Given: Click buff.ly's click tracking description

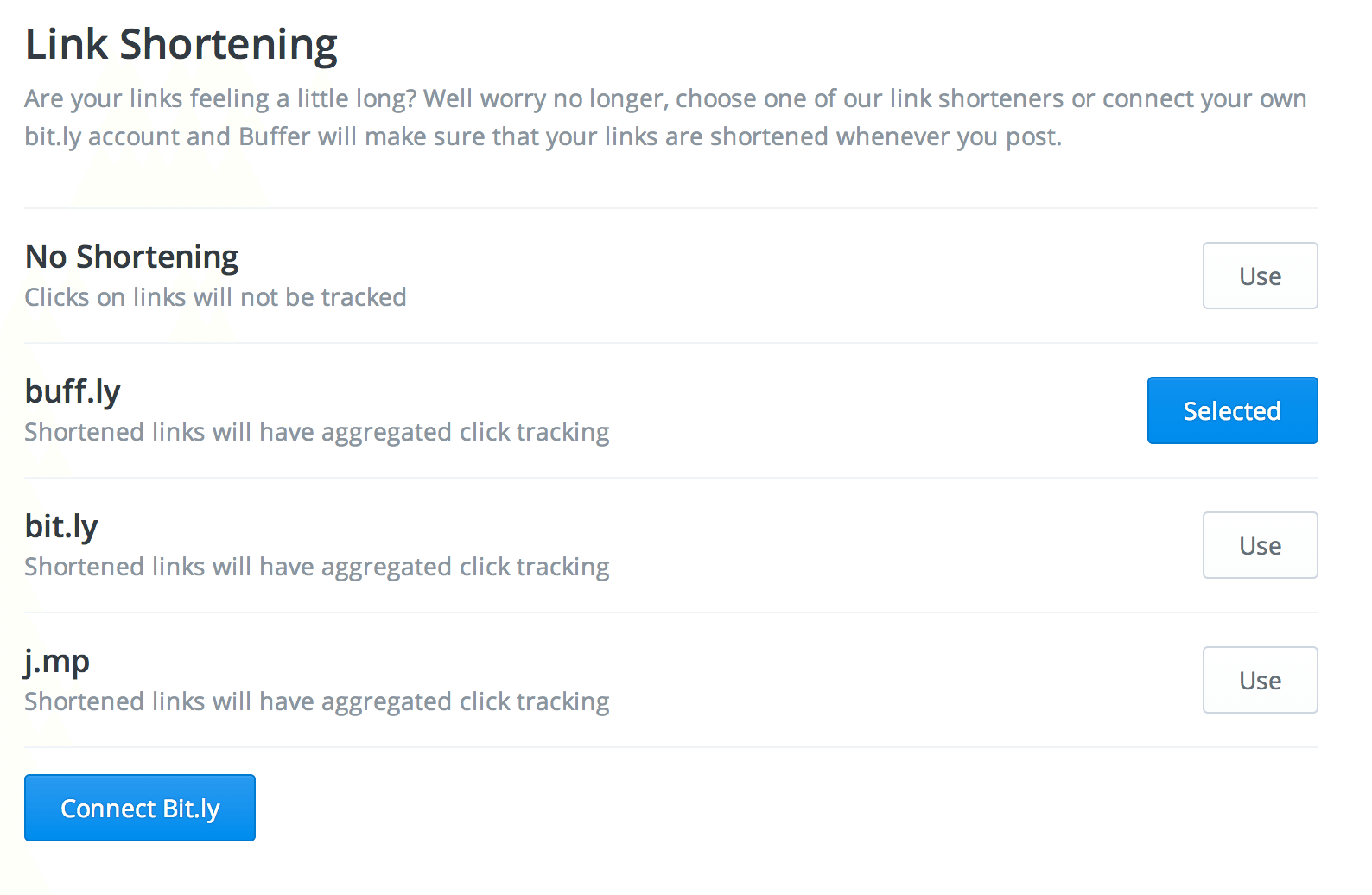Looking at the screenshot, I should coord(316,431).
